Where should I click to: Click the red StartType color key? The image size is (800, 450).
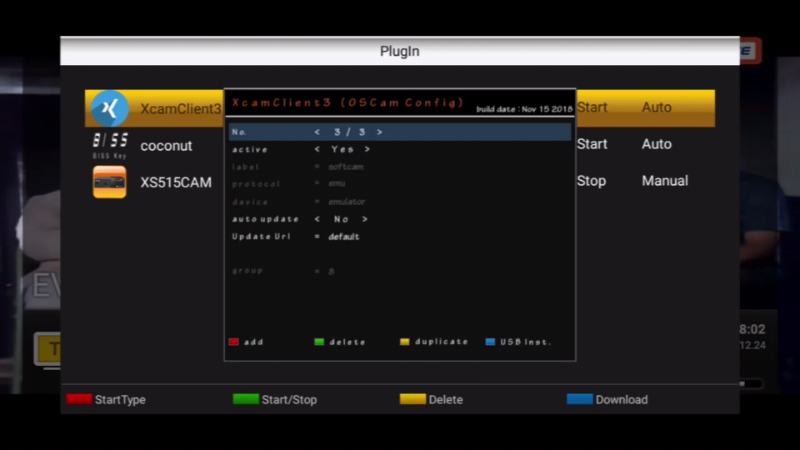(x=79, y=399)
